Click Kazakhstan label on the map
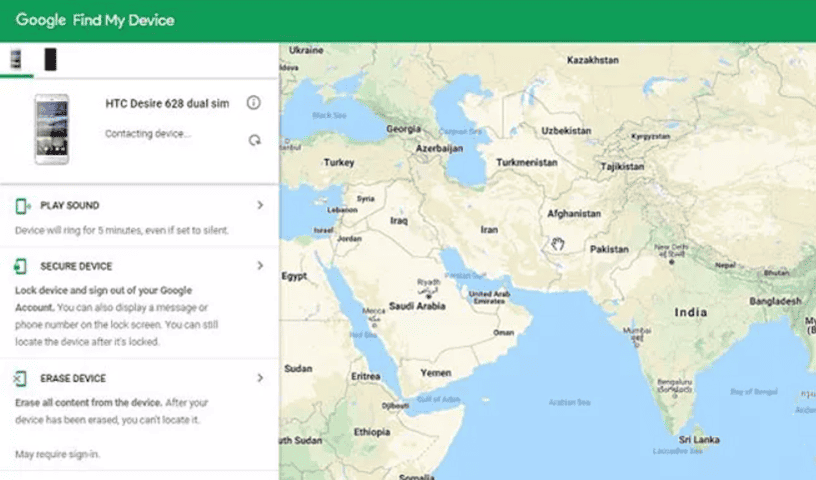Screen dimensions: 816x480 [593, 60]
